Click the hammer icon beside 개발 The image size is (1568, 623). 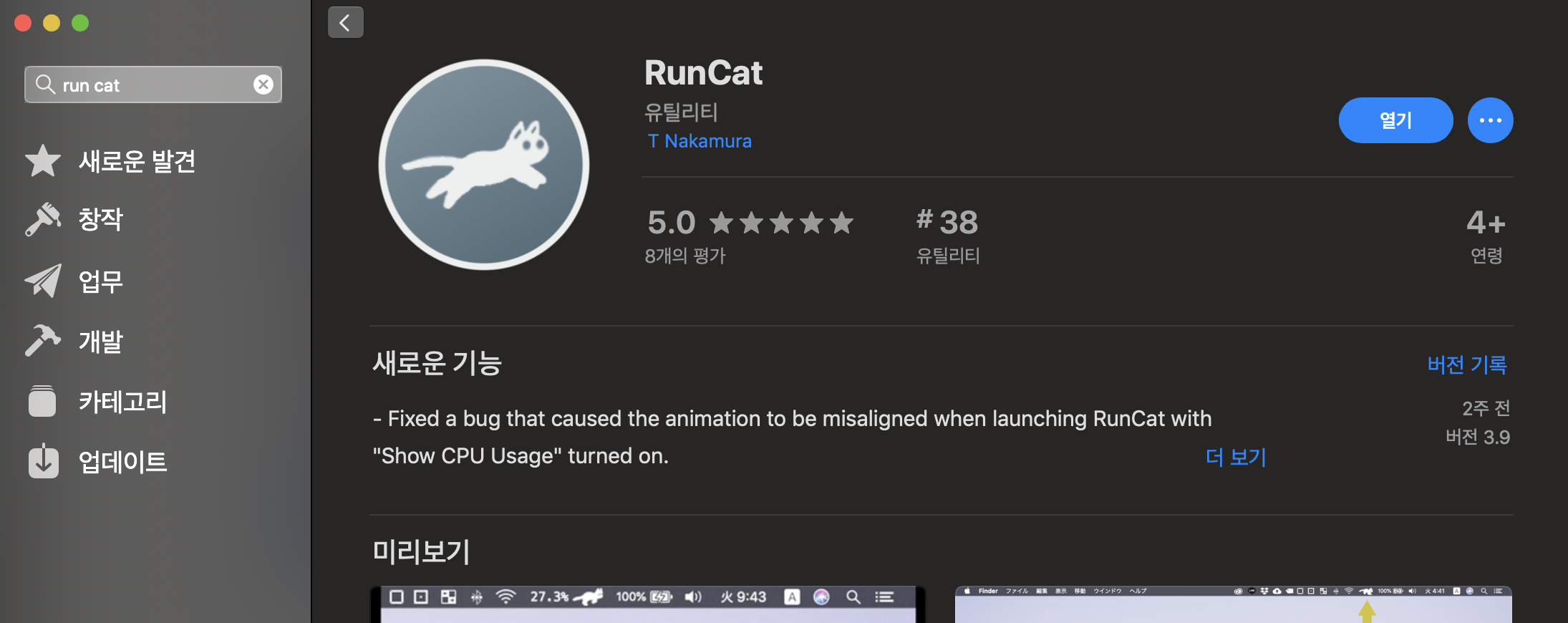click(x=43, y=341)
